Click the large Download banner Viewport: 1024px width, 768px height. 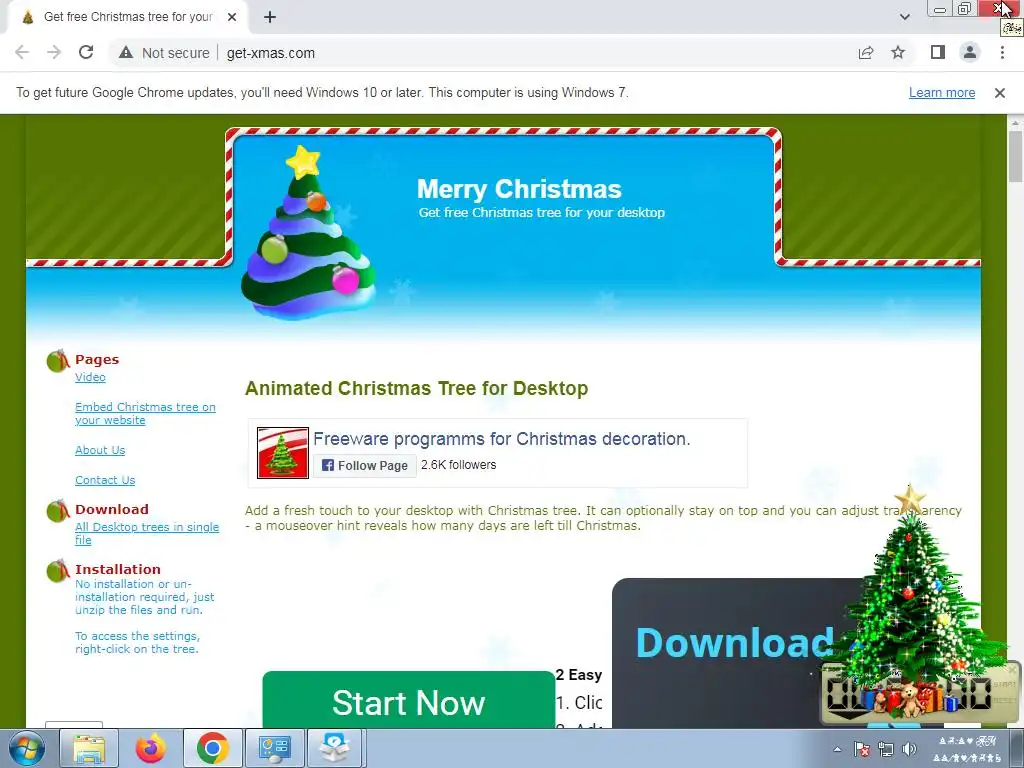pos(735,643)
